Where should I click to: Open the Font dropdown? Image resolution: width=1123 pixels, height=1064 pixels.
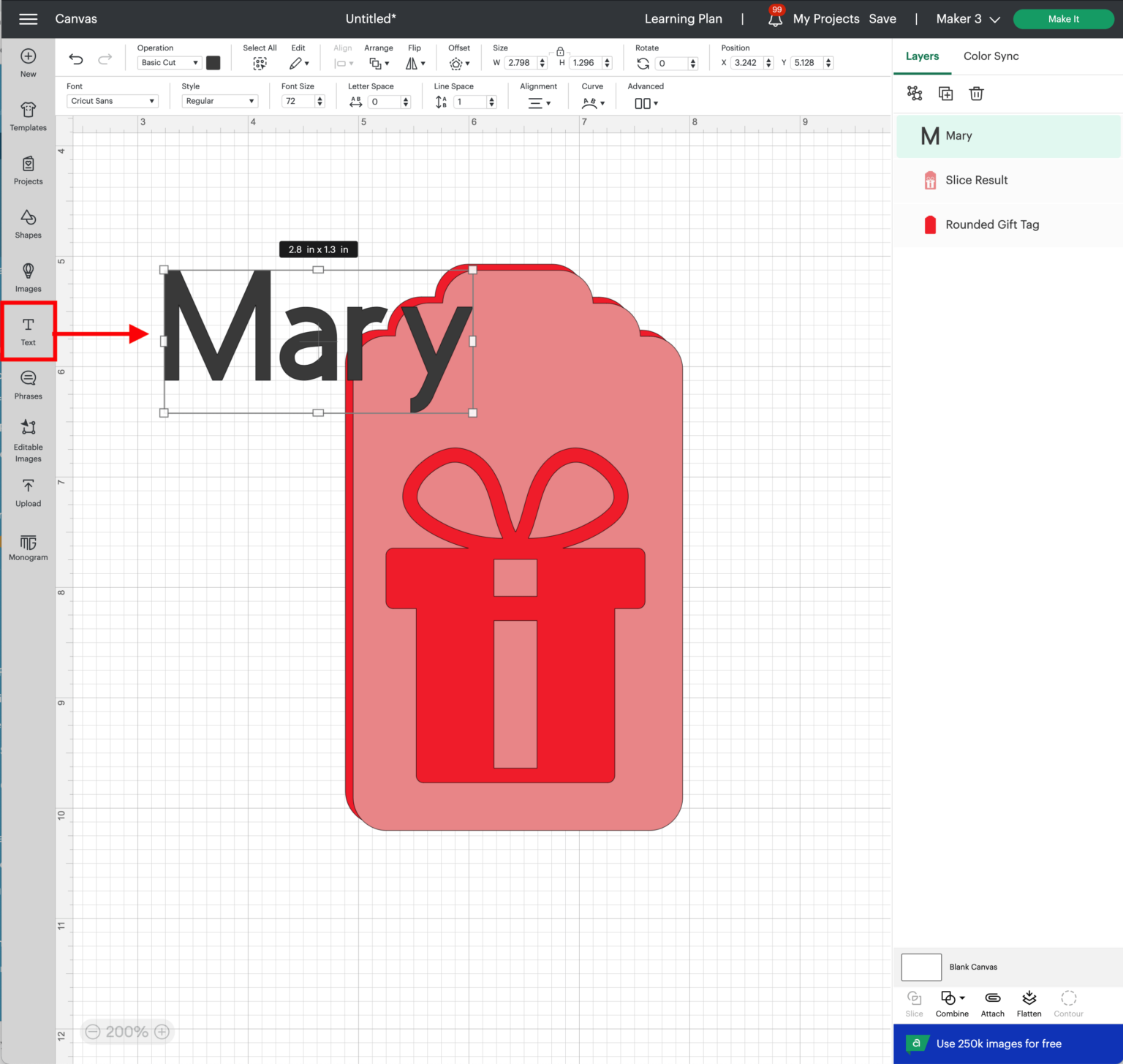[112, 101]
